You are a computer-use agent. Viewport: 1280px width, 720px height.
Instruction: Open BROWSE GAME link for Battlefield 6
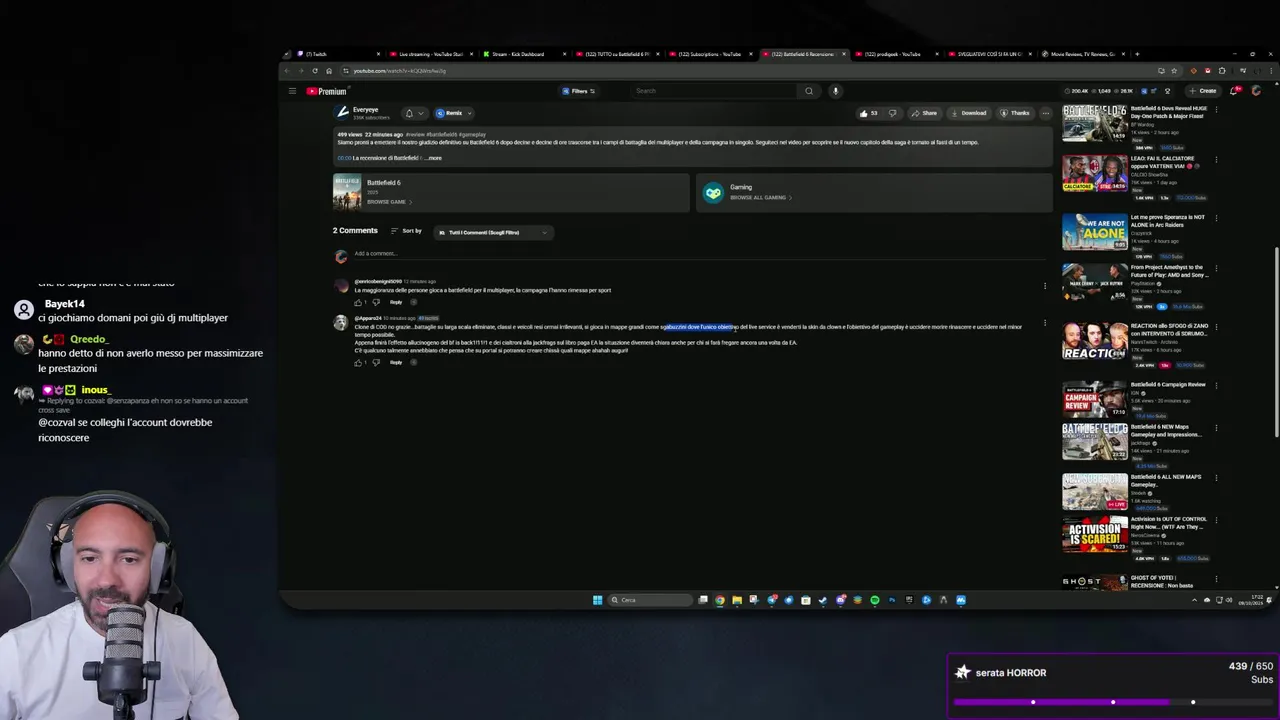coord(389,202)
